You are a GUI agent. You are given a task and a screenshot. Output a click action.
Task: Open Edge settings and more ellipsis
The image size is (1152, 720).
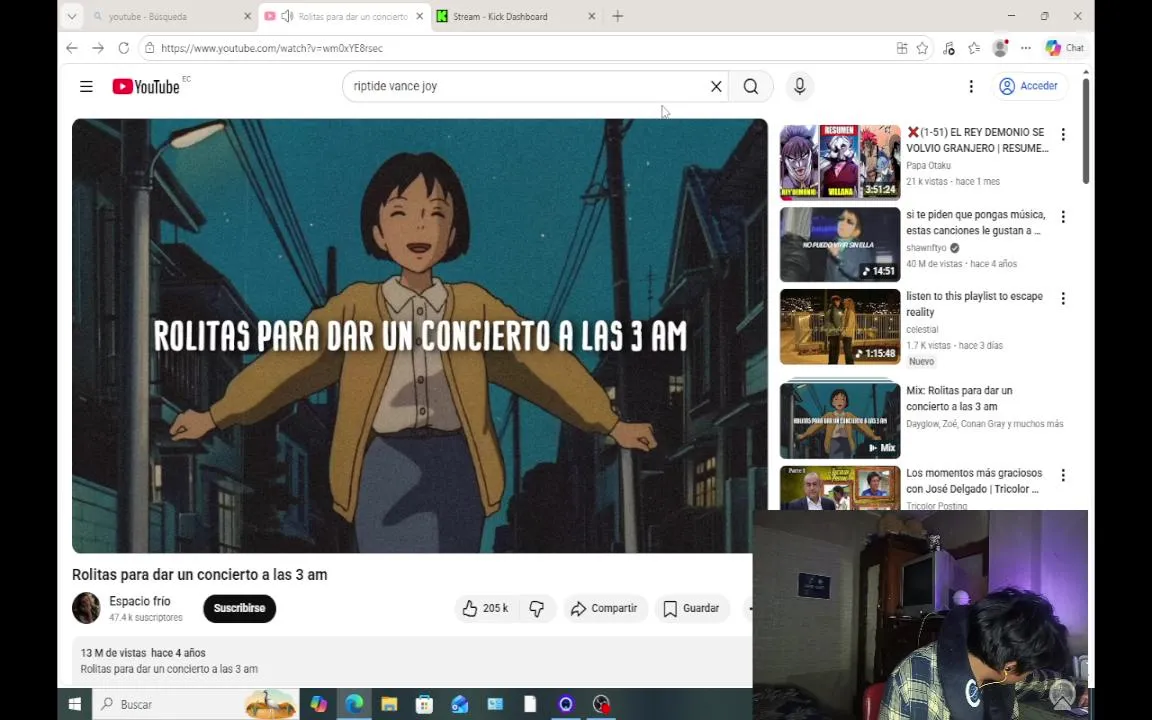[x=1026, y=48]
